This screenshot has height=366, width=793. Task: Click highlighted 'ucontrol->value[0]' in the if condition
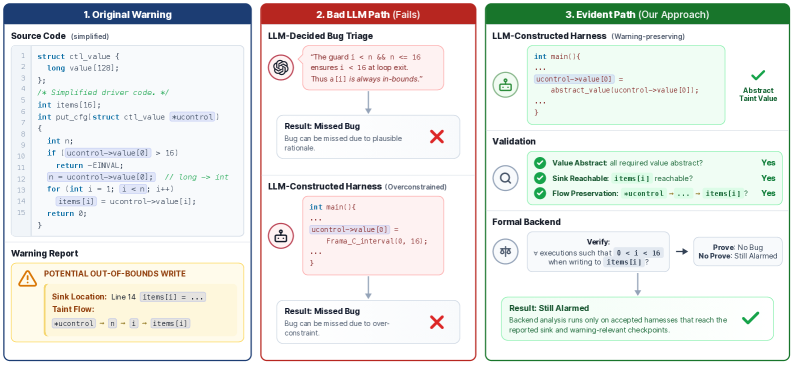(x=108, y=153)
